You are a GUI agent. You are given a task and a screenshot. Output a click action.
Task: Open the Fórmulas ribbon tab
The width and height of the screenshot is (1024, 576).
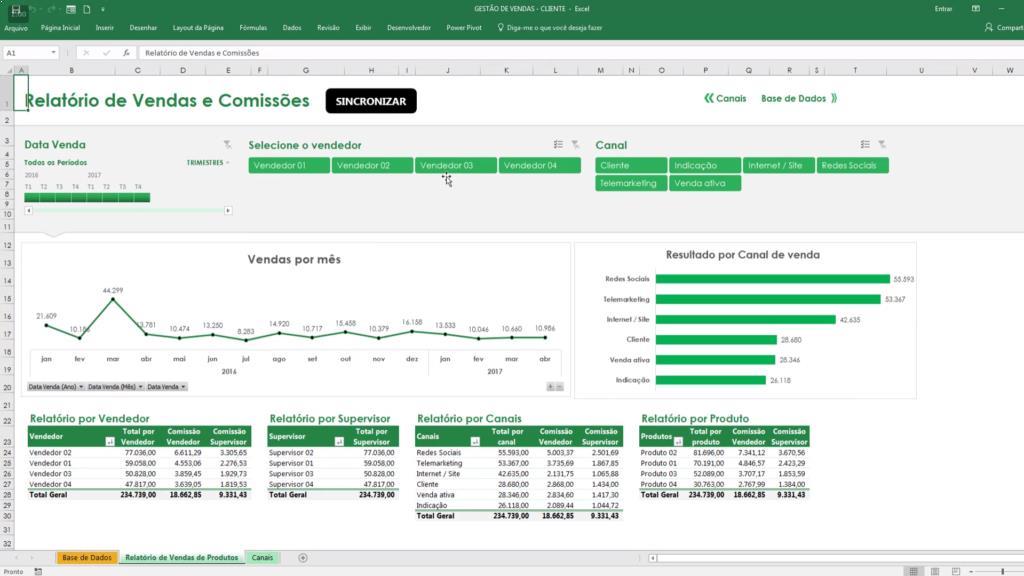253,28
